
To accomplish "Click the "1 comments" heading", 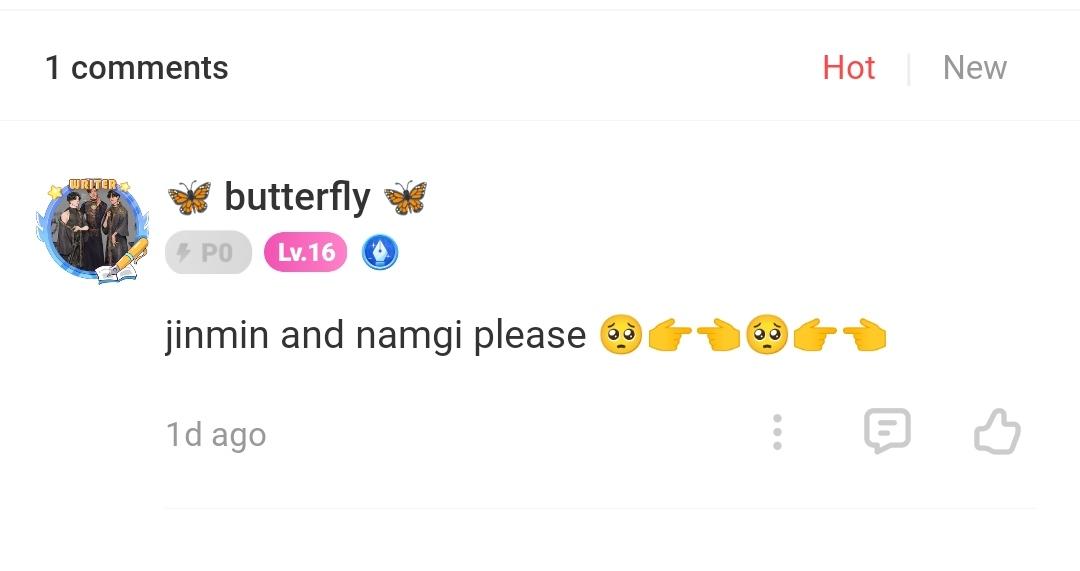I will (137, 68).
